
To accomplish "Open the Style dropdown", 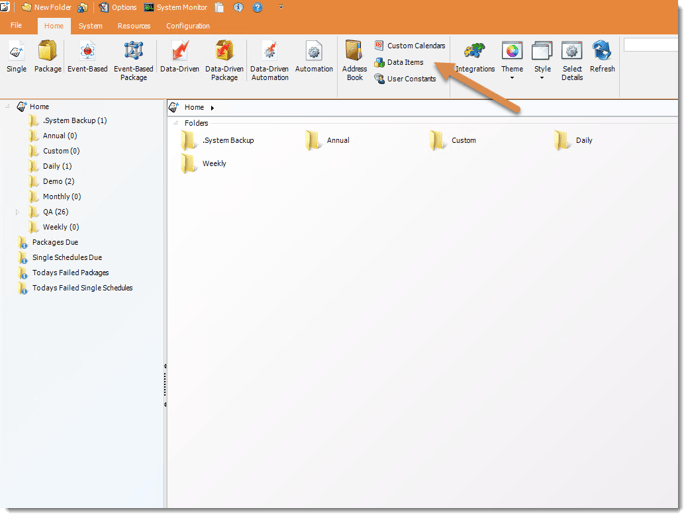I will tap(542, 61).
